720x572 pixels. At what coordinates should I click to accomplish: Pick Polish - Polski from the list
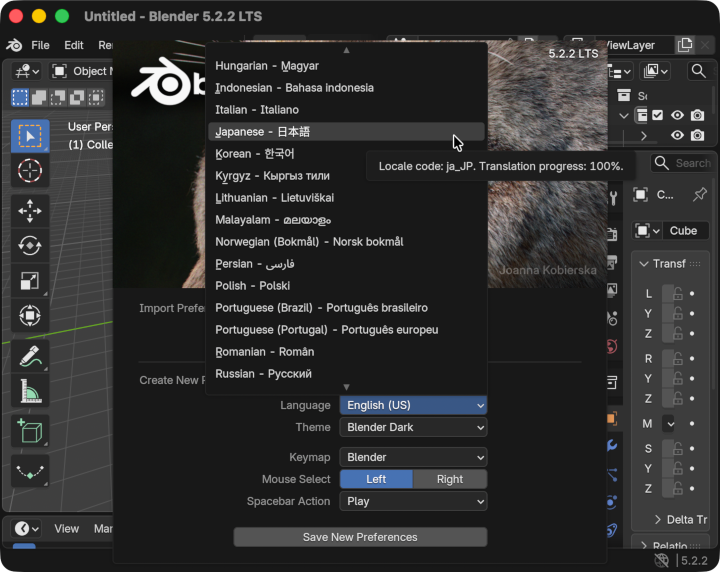click(x=347, y=286)
